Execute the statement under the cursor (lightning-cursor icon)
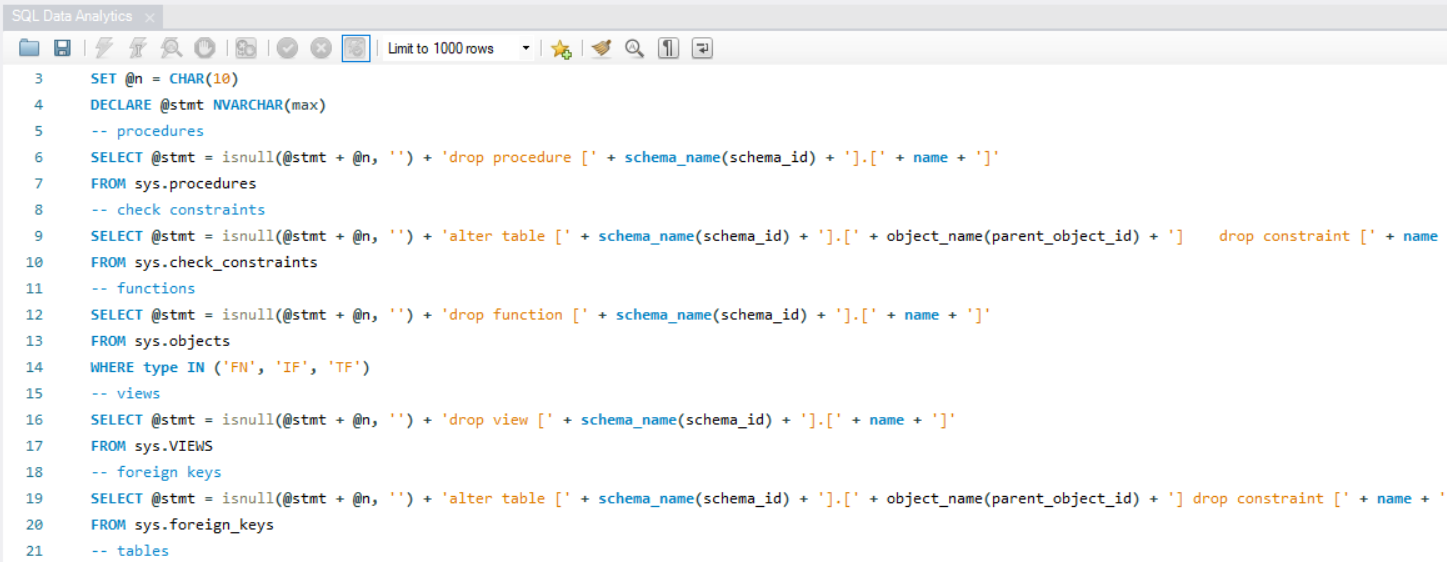 coord(138,48)
